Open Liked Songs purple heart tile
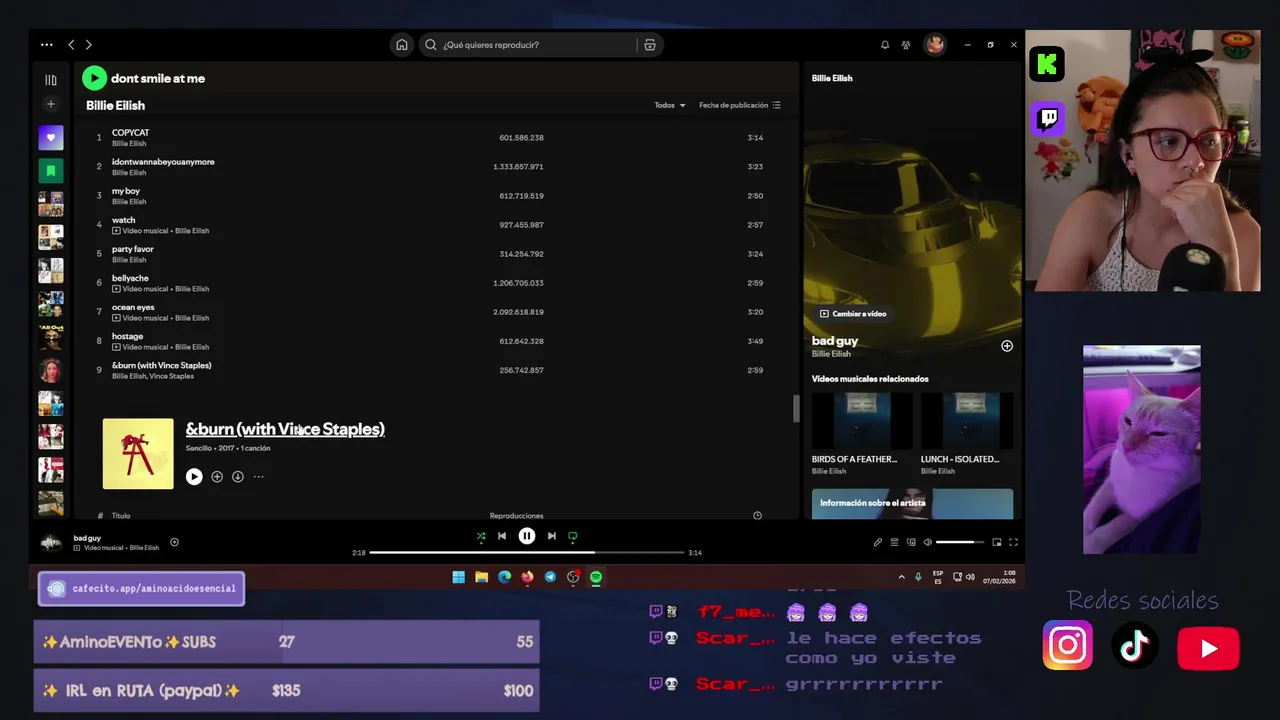Viewport: 1280px width, 720px height. tap(51, 138)
